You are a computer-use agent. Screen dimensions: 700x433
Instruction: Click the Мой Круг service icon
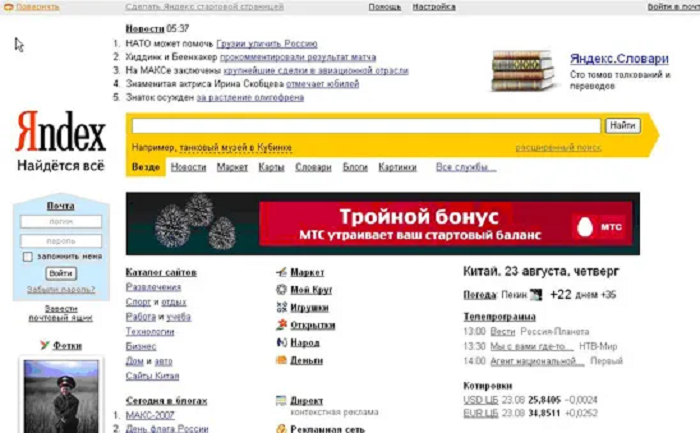tap(281, 290)
